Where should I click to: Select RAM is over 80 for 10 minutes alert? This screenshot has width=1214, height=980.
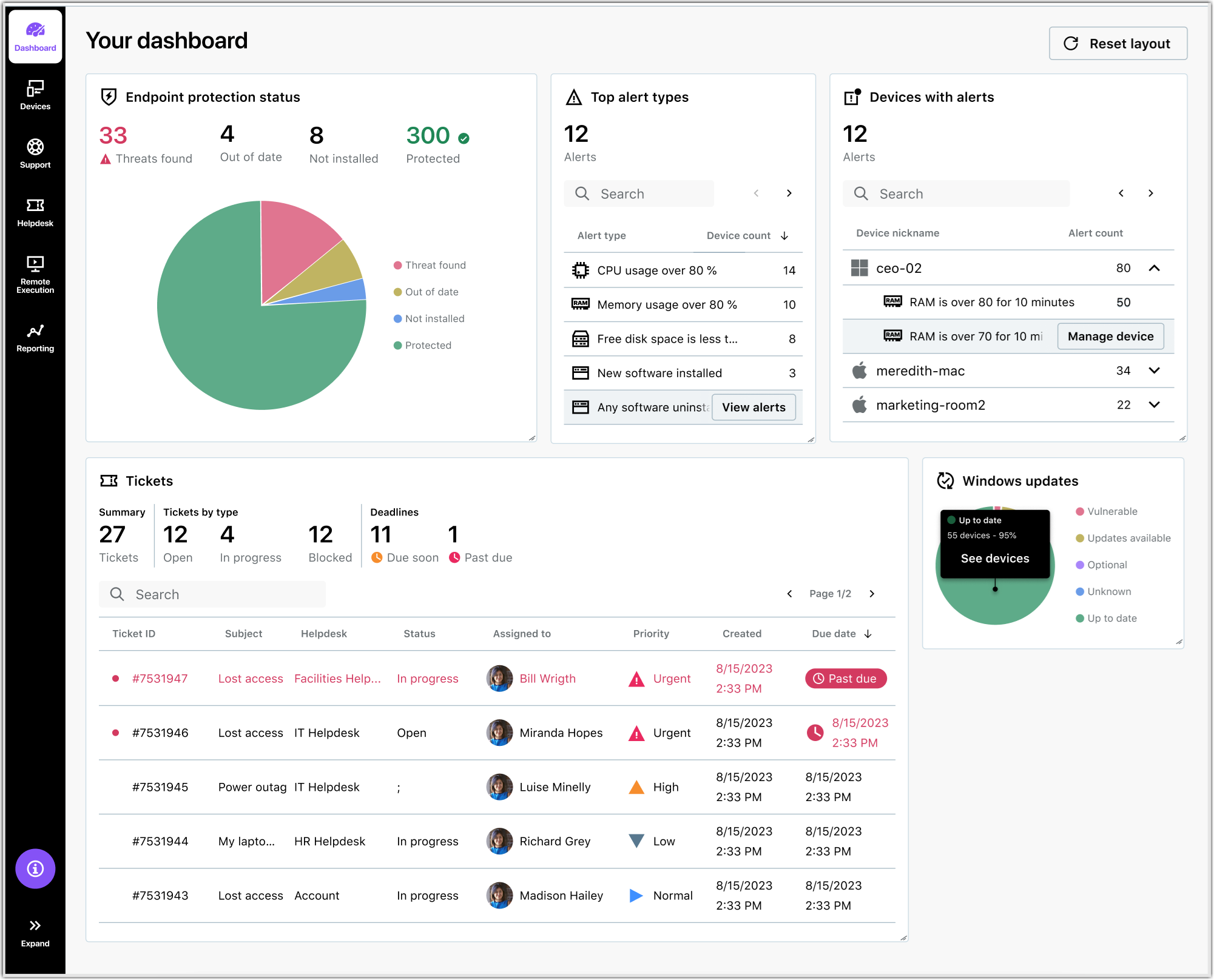click(x=1008, y=302)
